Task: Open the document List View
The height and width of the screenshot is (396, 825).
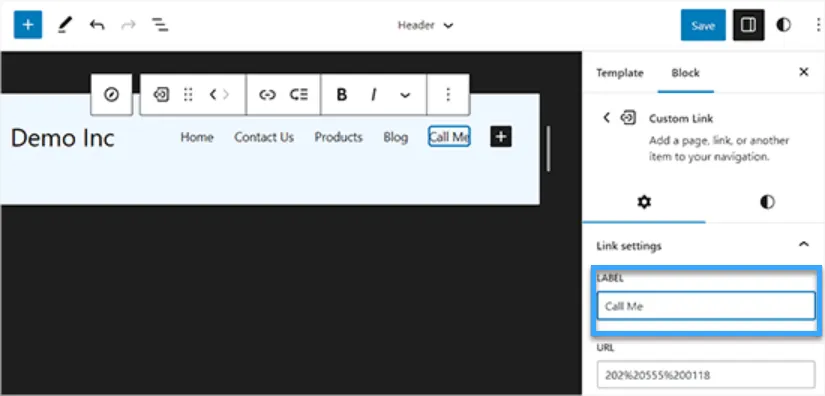Action: [x=160, y=25]
